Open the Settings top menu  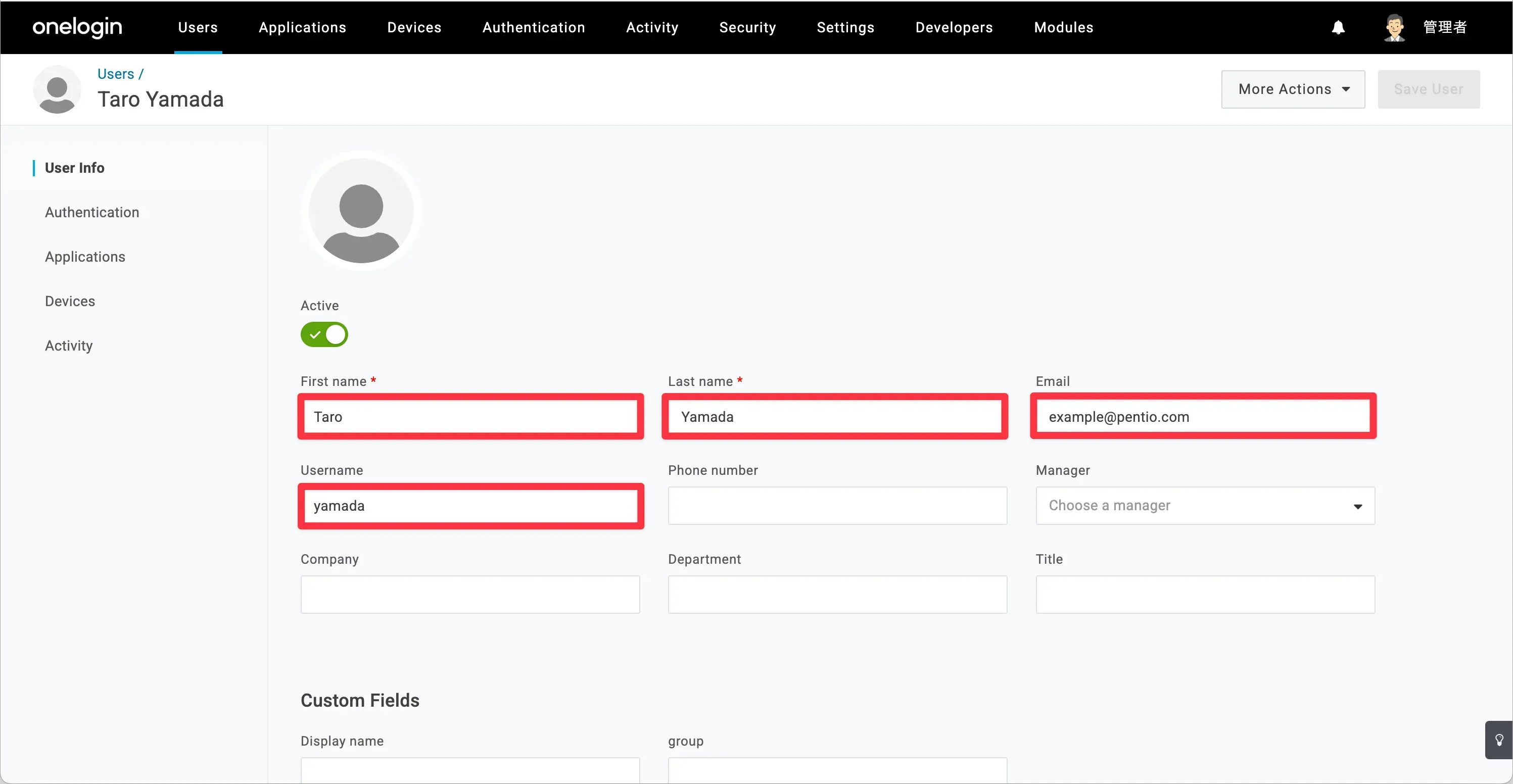(x=845, y=28)
